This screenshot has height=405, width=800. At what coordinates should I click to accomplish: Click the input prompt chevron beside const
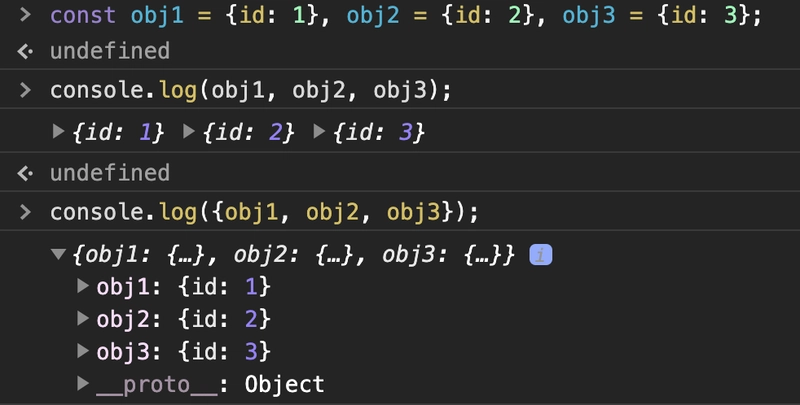click(25, 15)
